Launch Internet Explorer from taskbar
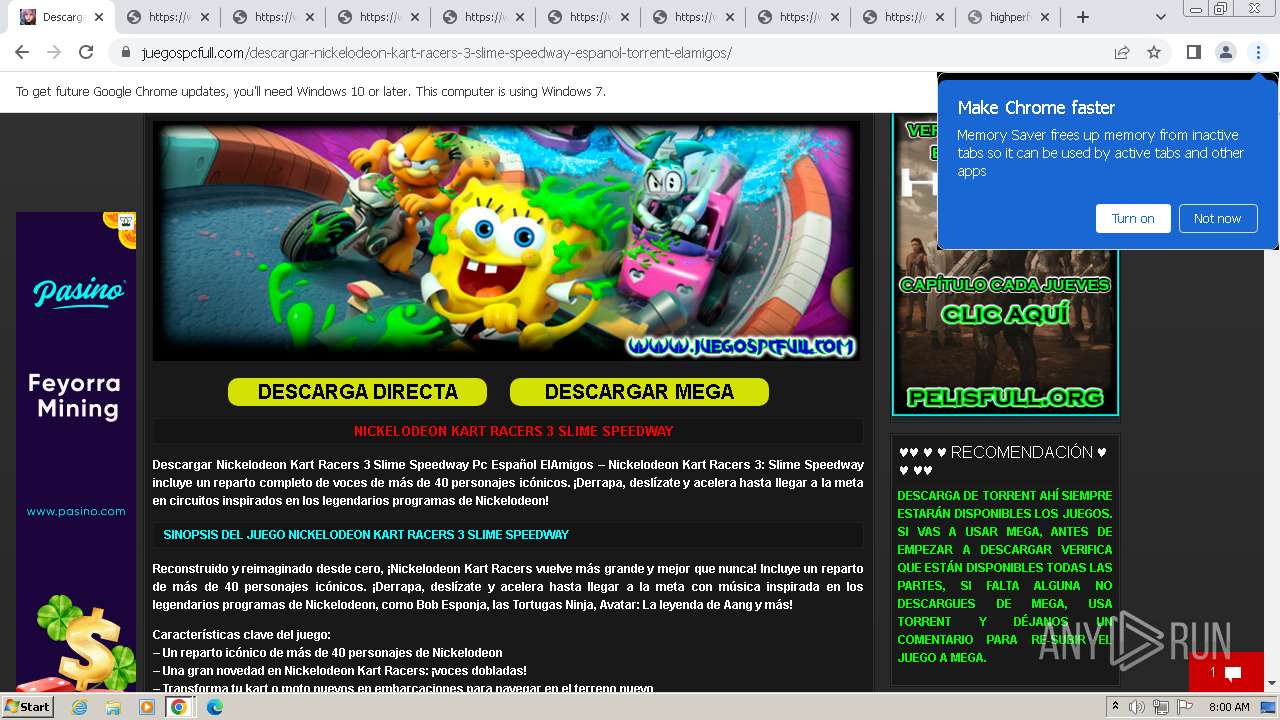The height and width of the screenshot is (720, 1280). 80,707
